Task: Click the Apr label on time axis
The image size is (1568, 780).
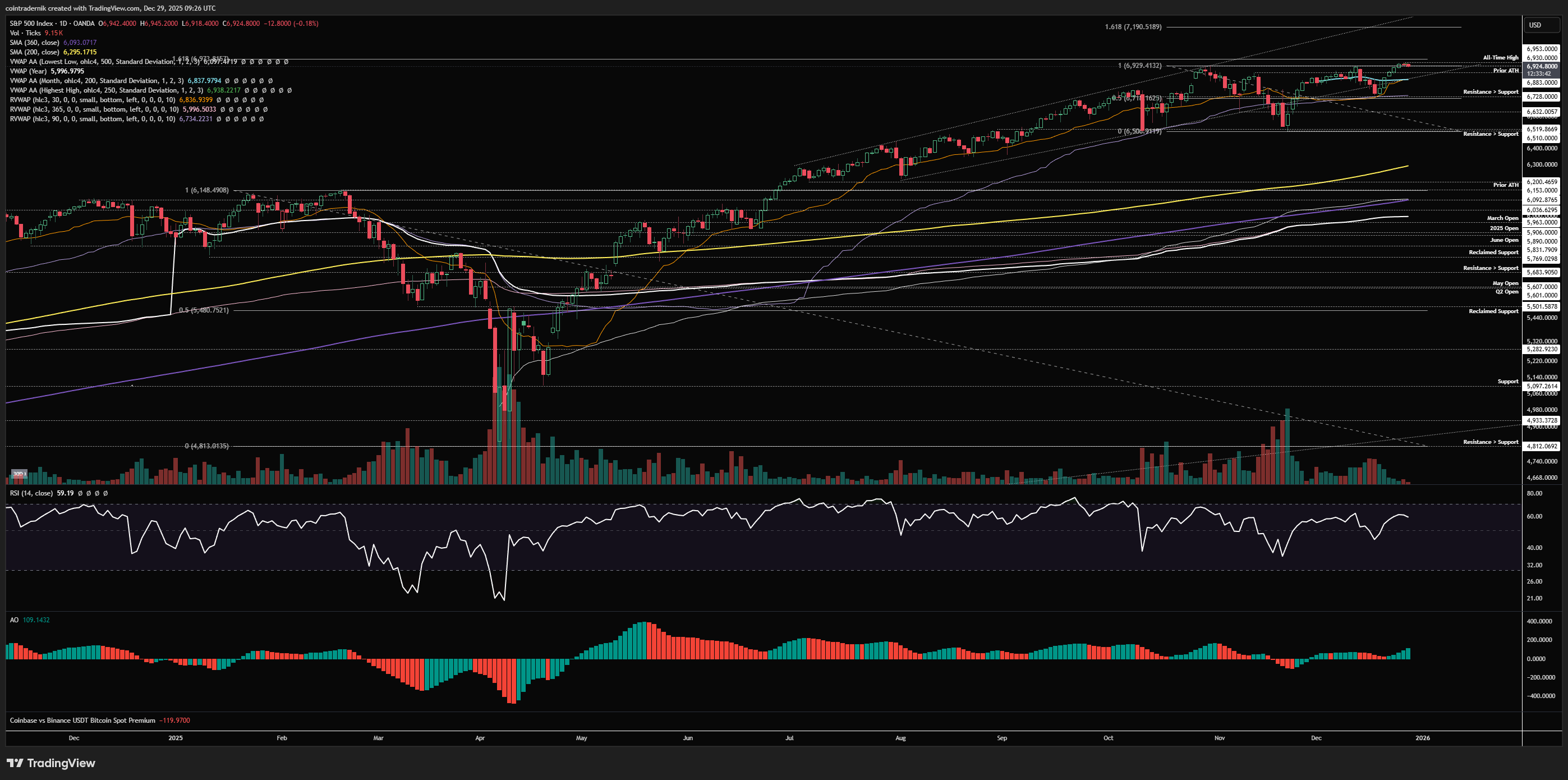Action: tap(480, 738)
